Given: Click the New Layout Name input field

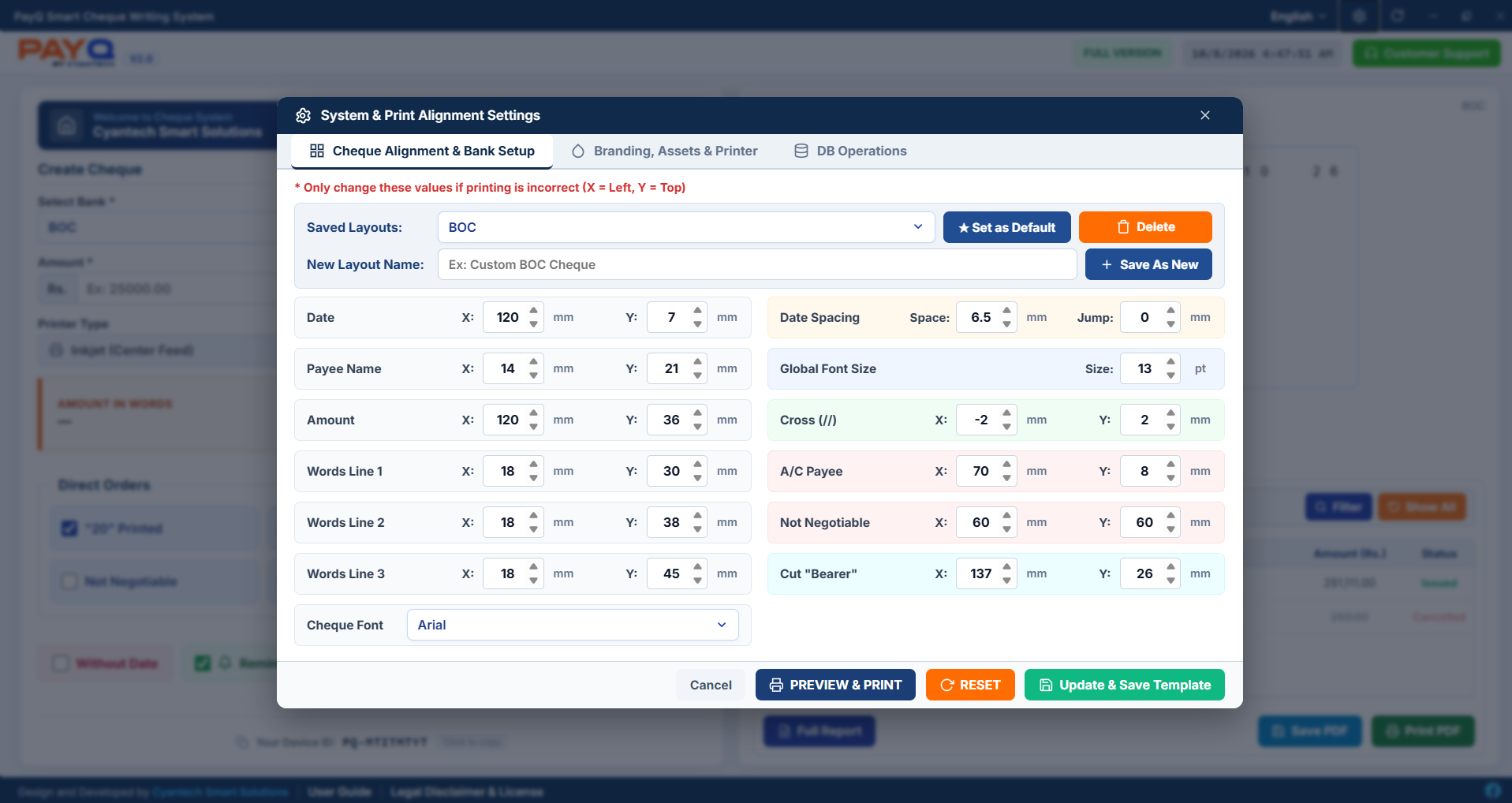Looking at the screenshot, I should tap(757, 264).
